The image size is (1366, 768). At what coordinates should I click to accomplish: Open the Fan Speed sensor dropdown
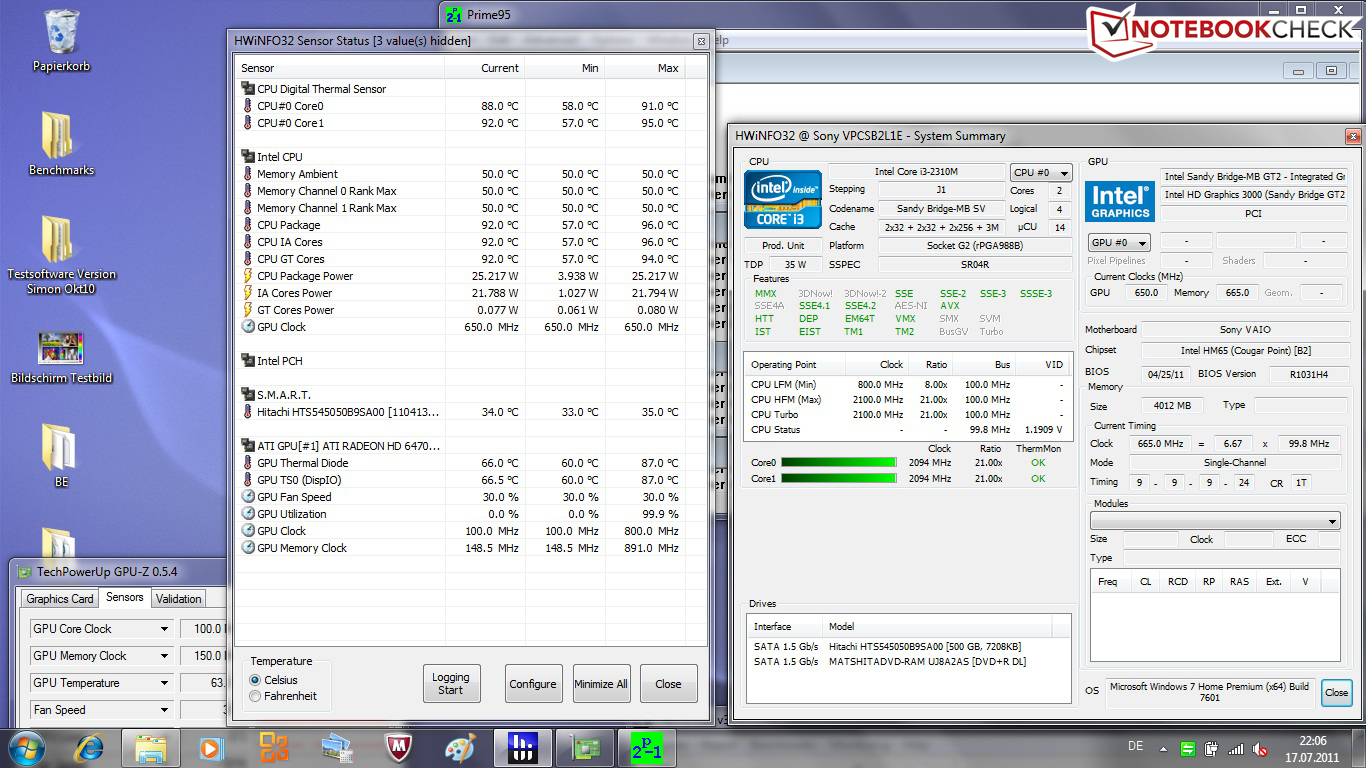pos(100,710)
